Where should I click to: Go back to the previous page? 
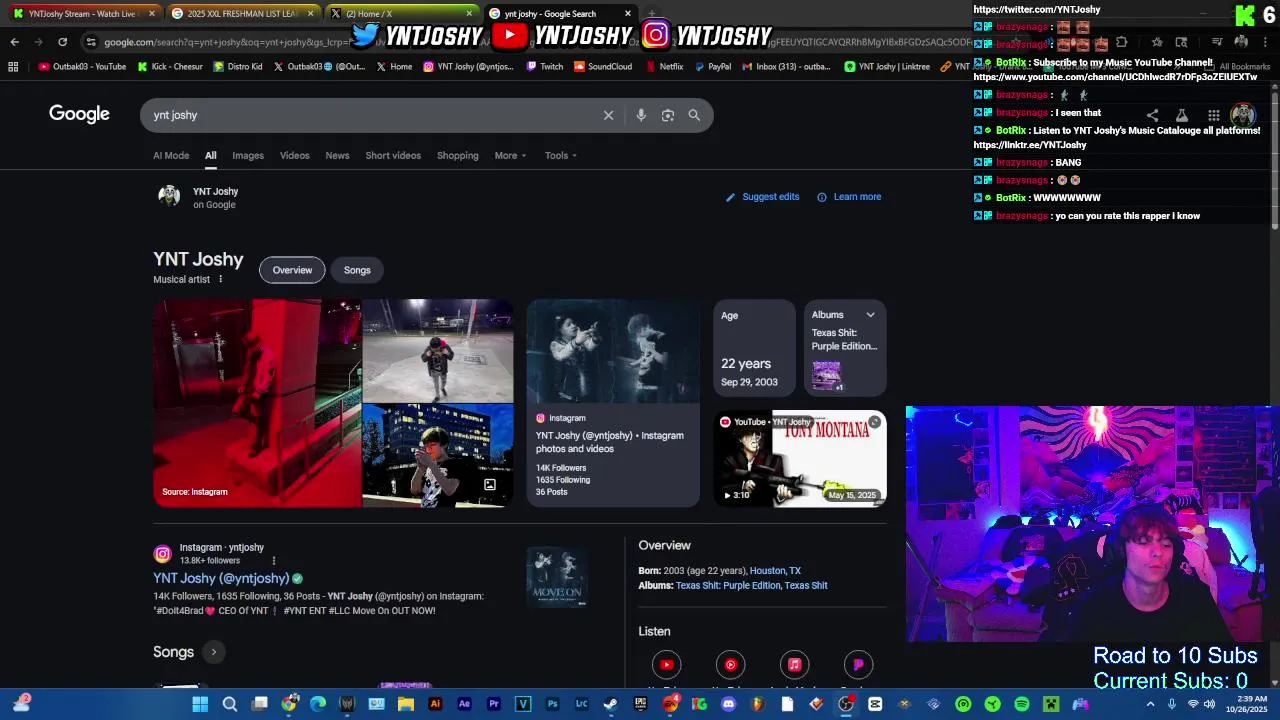tap(14, 42)
